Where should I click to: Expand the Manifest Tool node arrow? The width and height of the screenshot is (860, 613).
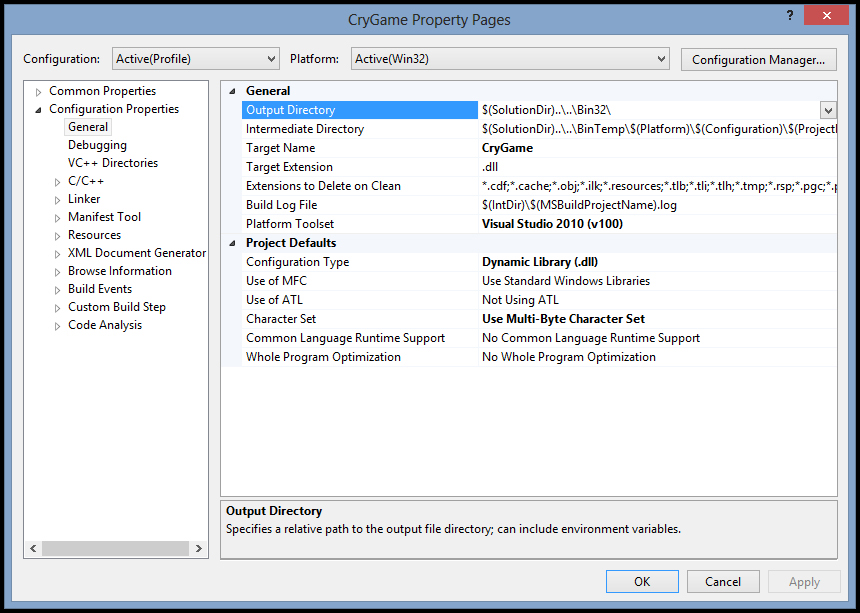58,218
